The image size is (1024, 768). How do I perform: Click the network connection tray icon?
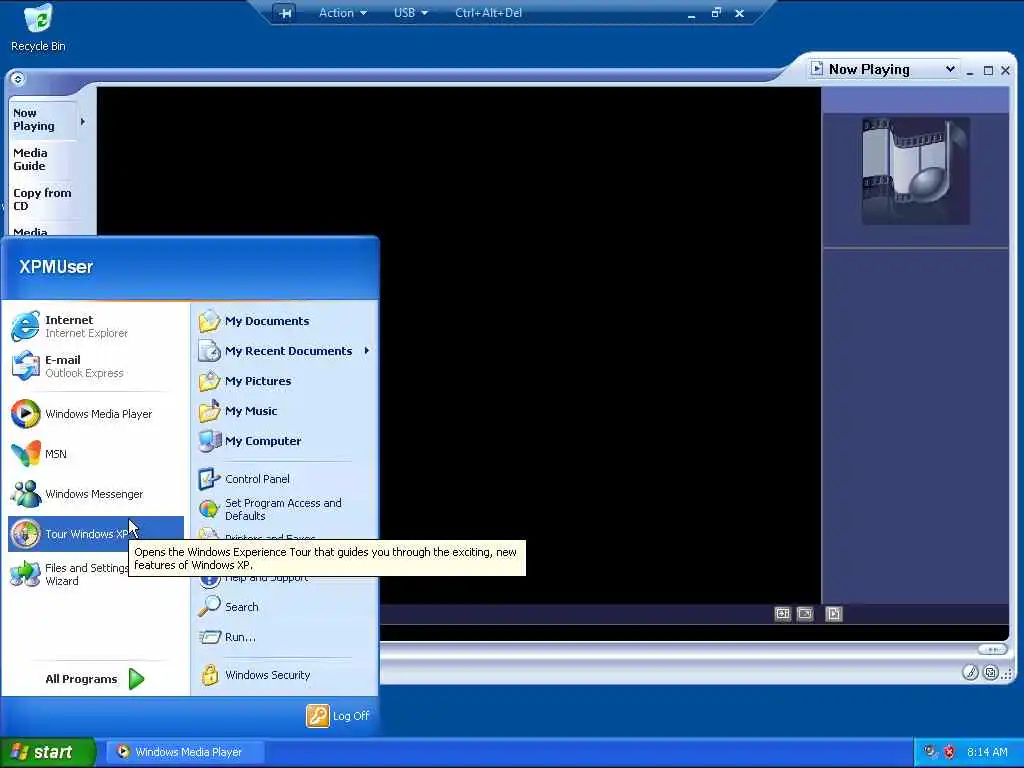[930, 752]
